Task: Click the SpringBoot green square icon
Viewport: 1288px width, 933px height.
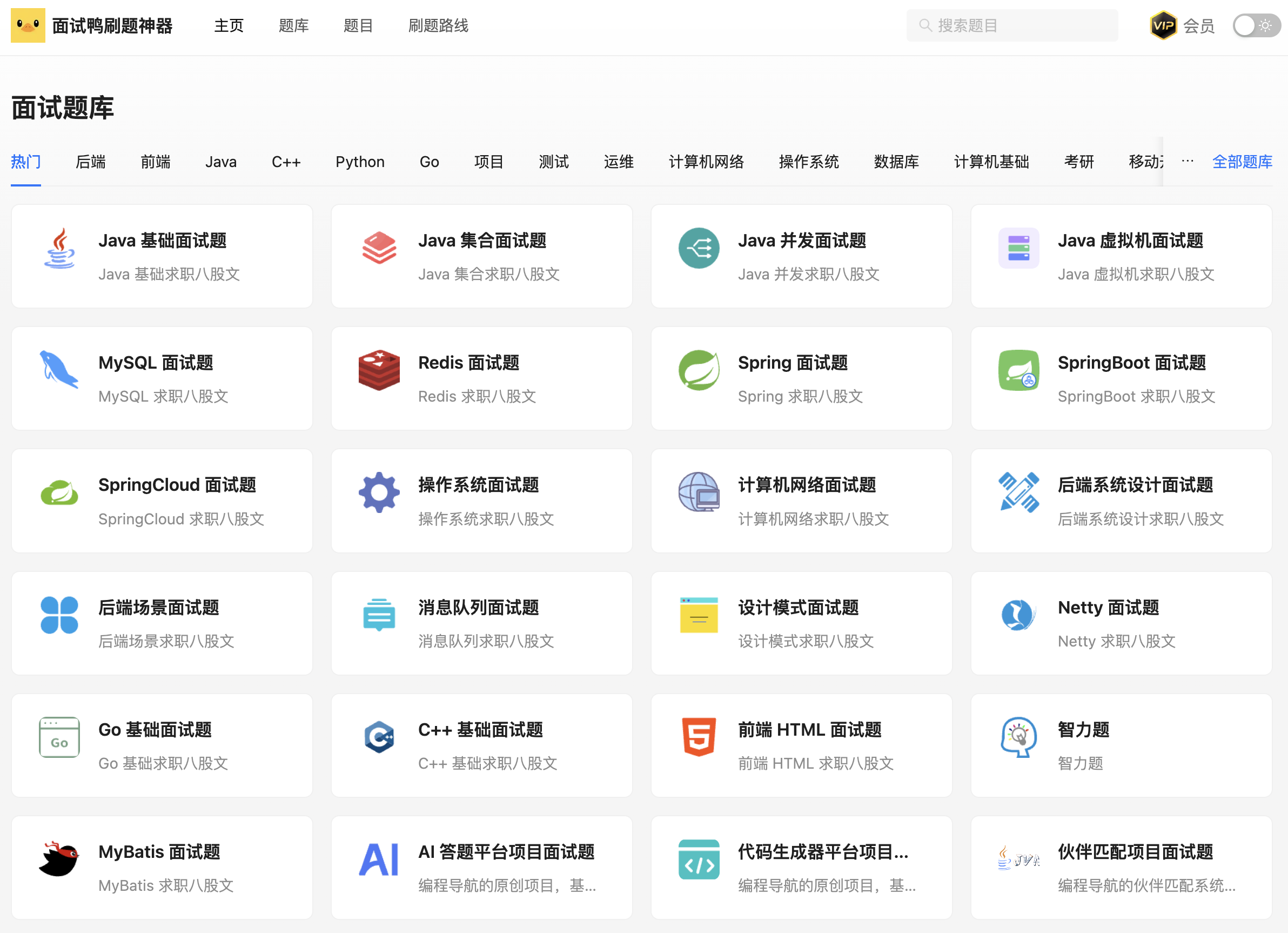Action: point(1019,370)
